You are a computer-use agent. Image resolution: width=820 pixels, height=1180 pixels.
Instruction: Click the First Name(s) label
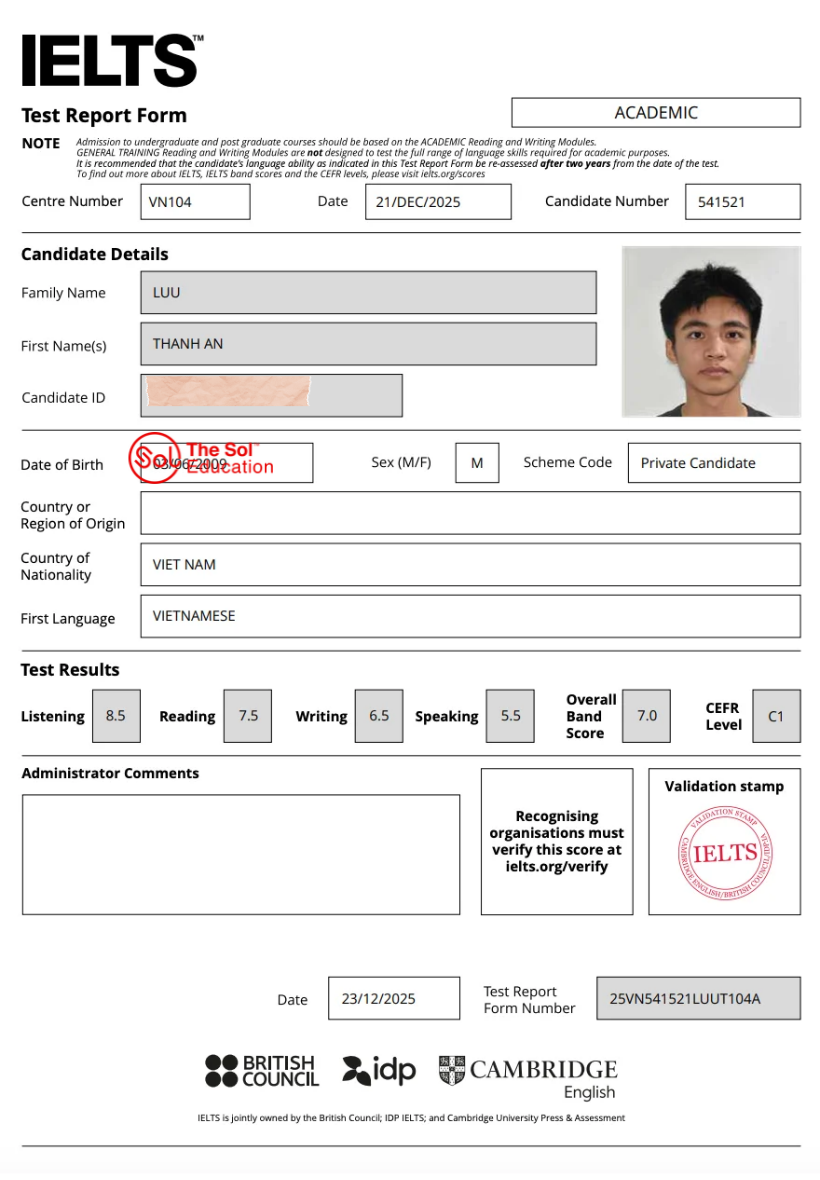[x=64, y=346]
